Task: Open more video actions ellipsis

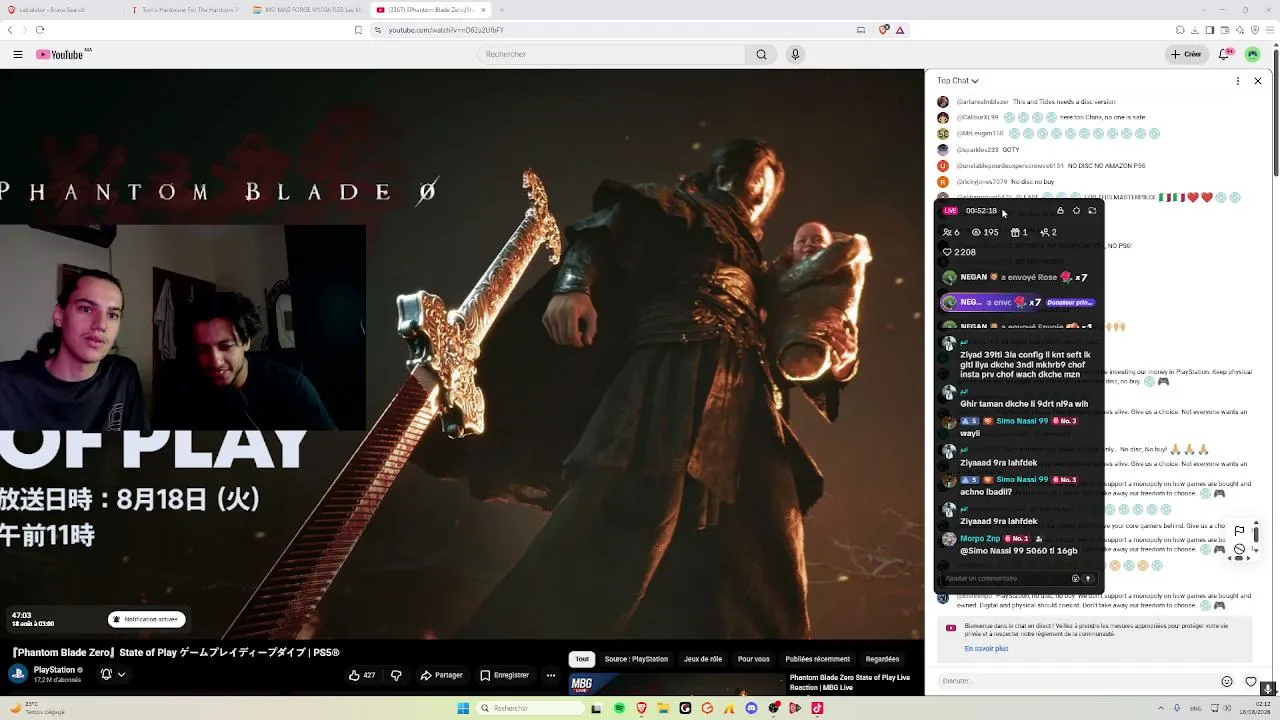Action: point(551,675)
